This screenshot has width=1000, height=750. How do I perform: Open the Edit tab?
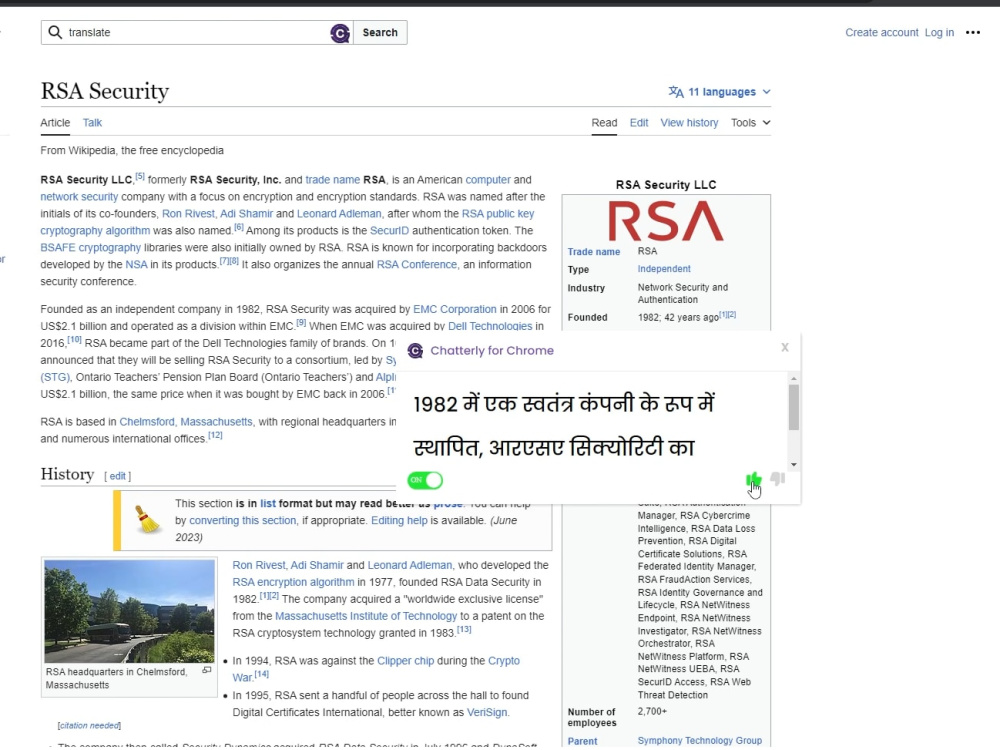[639, 122]
